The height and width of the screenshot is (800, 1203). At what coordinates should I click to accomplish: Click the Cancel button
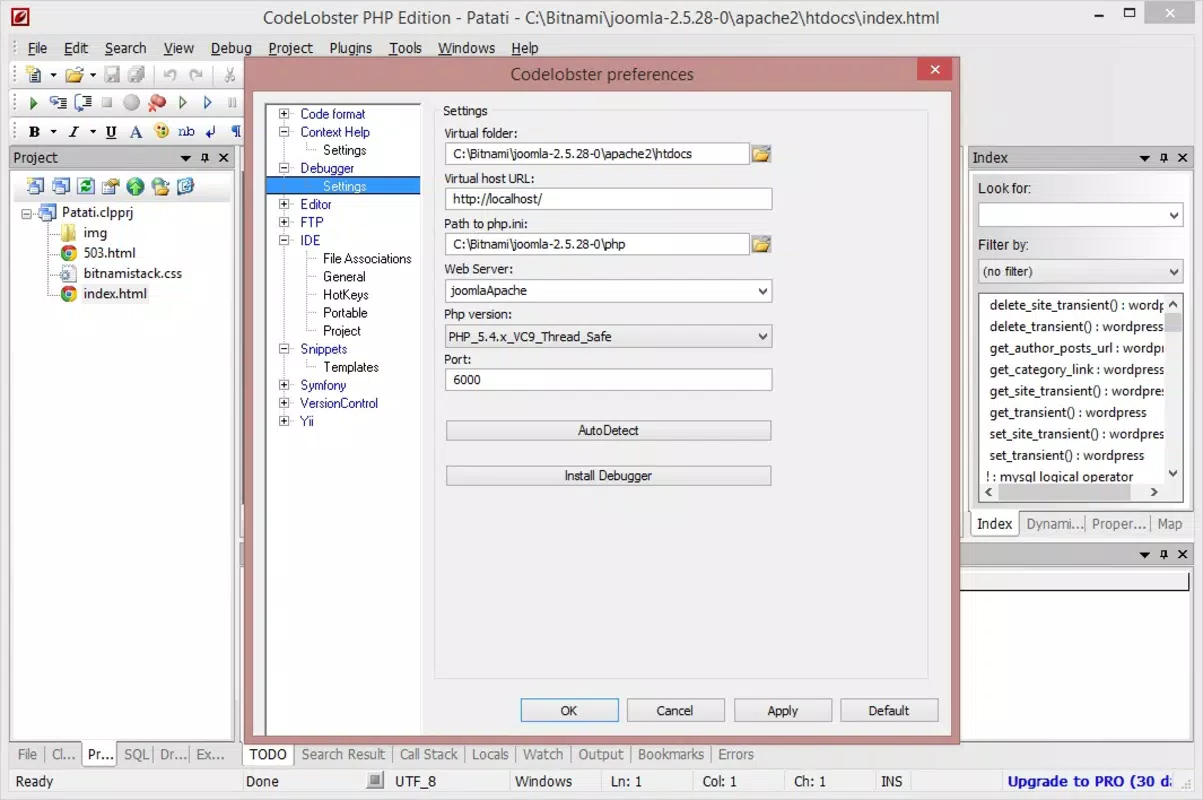675,710
